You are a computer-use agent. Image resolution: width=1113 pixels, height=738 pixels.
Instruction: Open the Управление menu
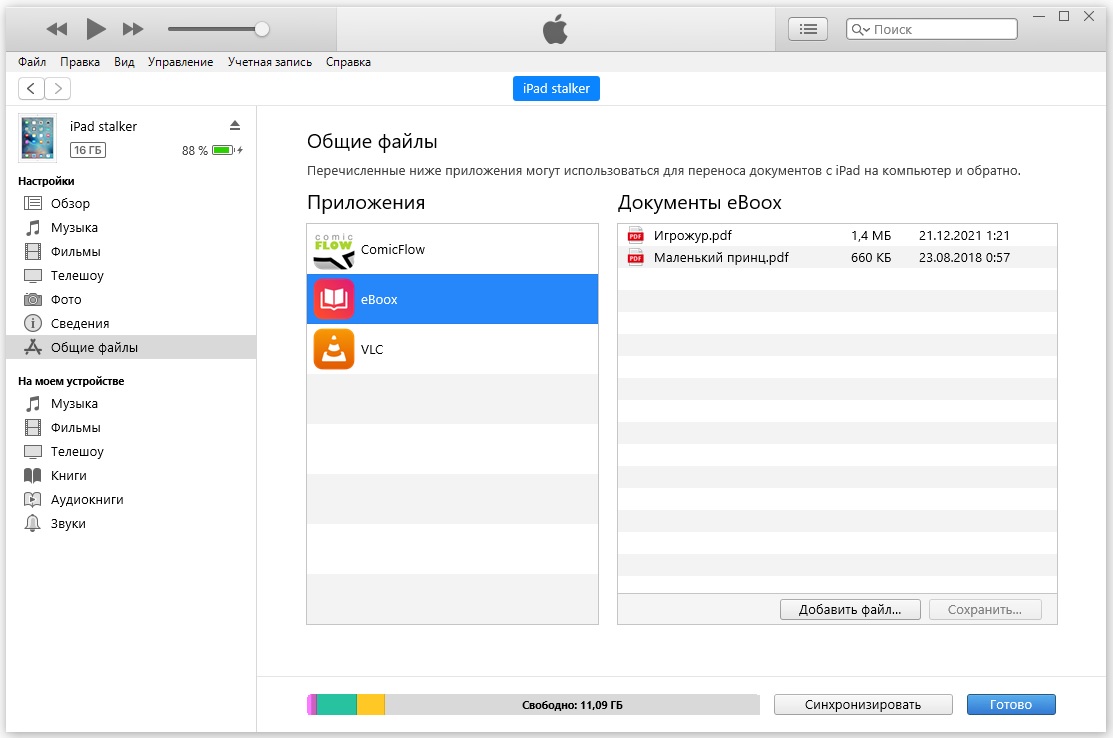(x=180, y=62)
